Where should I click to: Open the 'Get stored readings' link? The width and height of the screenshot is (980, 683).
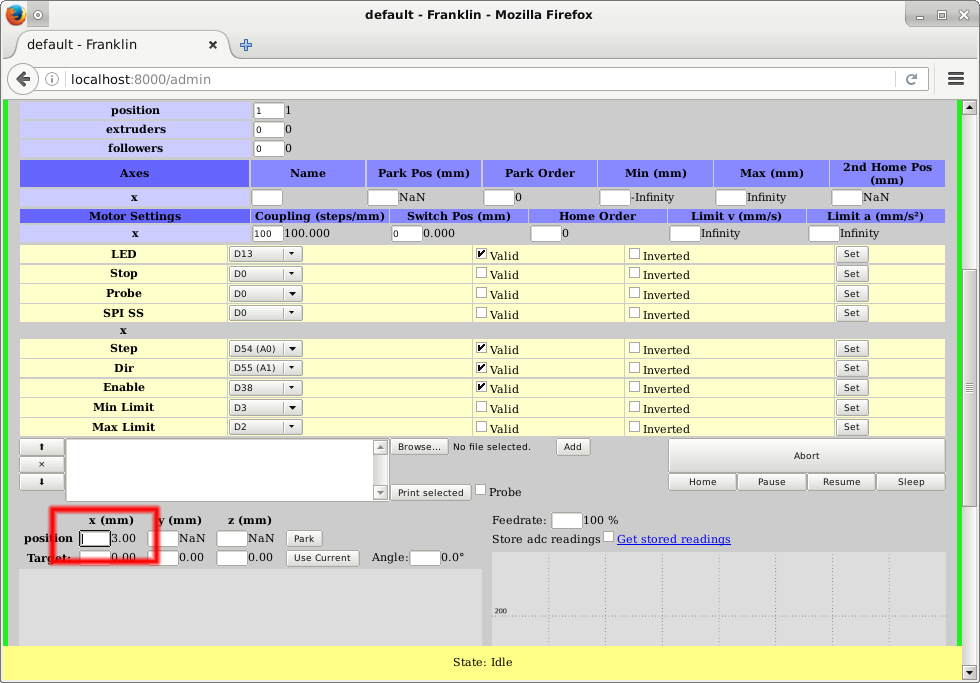(673, 539)
